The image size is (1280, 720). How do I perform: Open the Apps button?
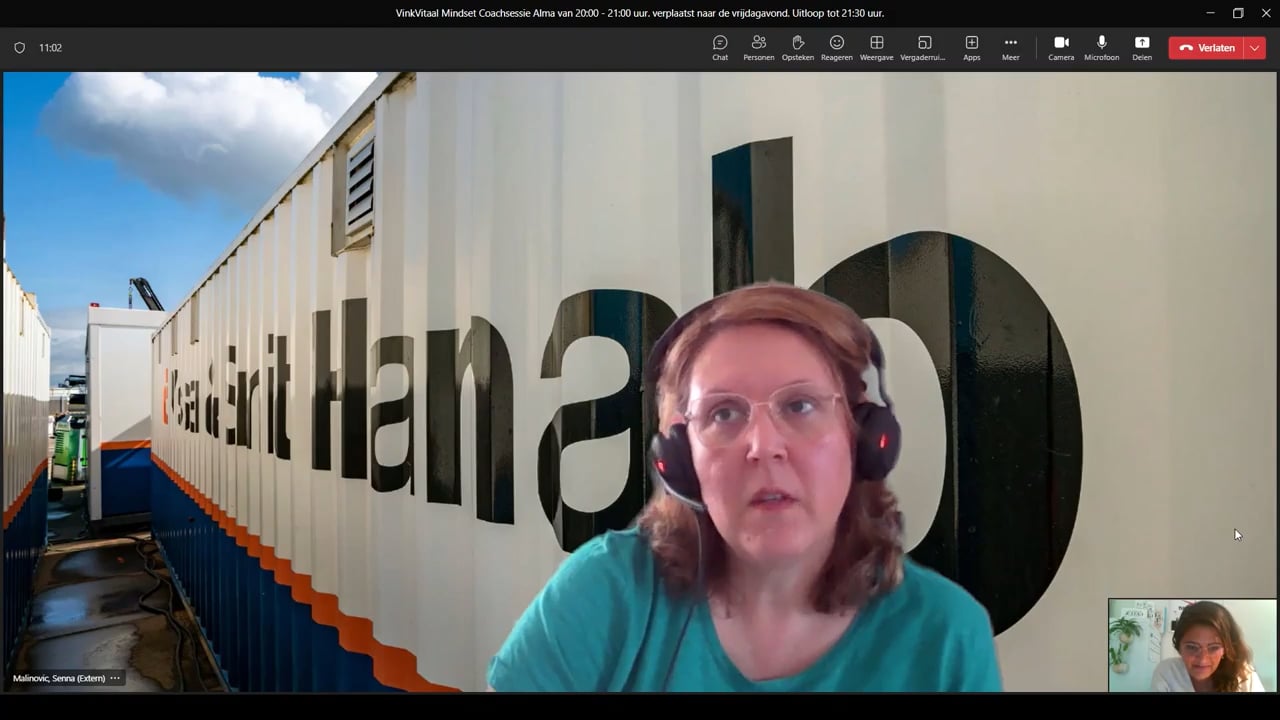tap(972, 48)
